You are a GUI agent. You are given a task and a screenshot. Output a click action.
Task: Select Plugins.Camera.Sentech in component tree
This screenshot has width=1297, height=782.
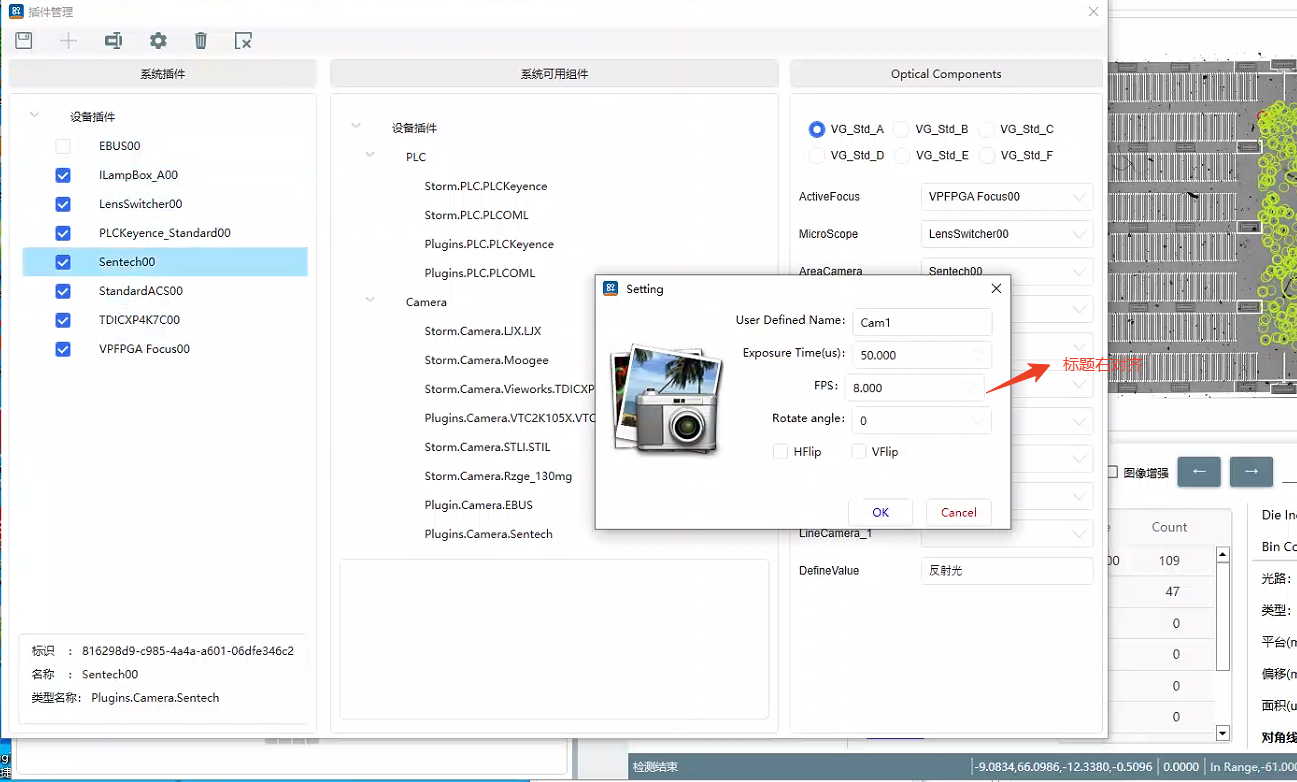coord(488,534)
